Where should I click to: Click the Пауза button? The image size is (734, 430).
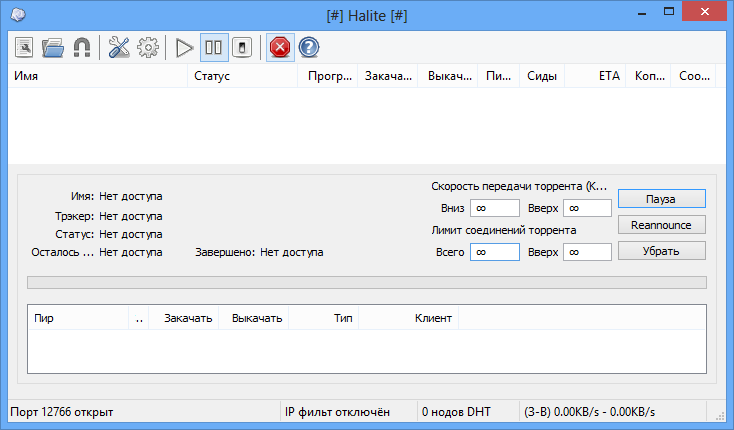click(661, 199)
